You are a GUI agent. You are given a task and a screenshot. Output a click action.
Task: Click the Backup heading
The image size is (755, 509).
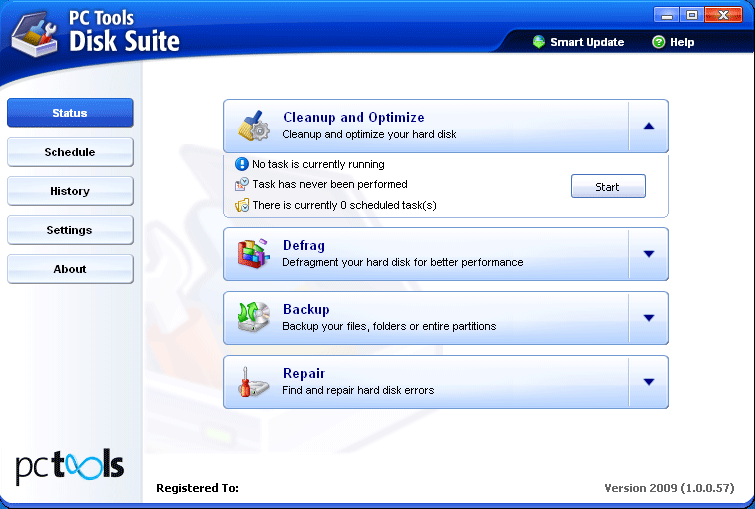click(306, 310)
